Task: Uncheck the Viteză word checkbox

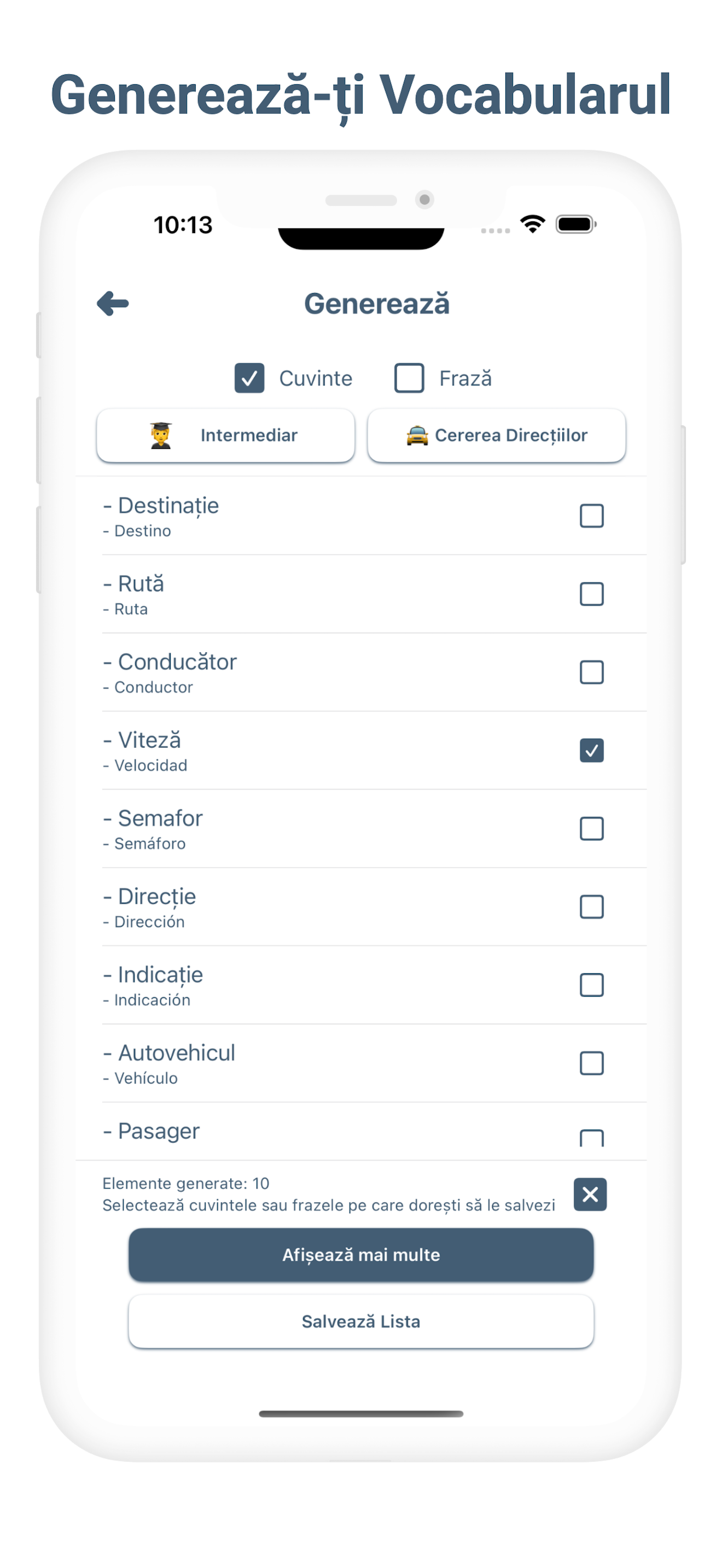Action: (592, 751)
